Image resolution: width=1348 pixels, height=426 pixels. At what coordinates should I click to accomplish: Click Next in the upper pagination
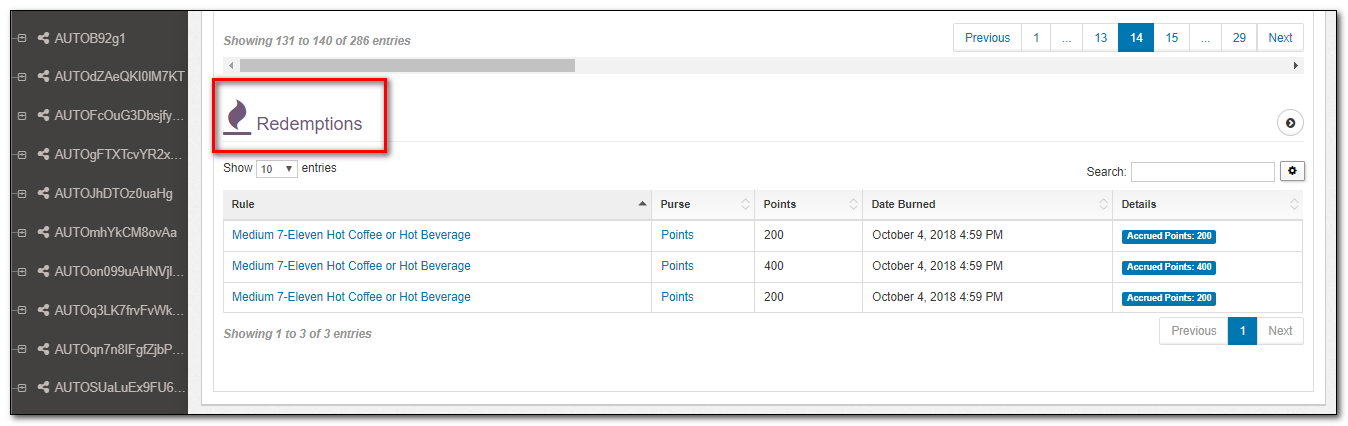[x=1280, y=38]
